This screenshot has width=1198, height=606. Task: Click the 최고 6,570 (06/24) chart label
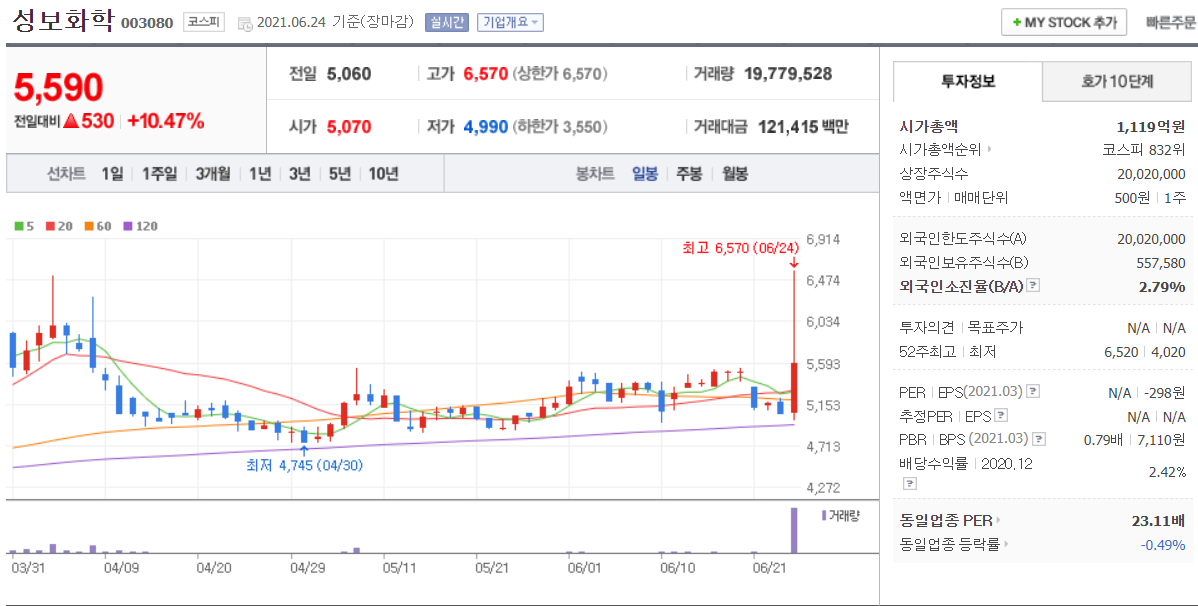[741, 248]
